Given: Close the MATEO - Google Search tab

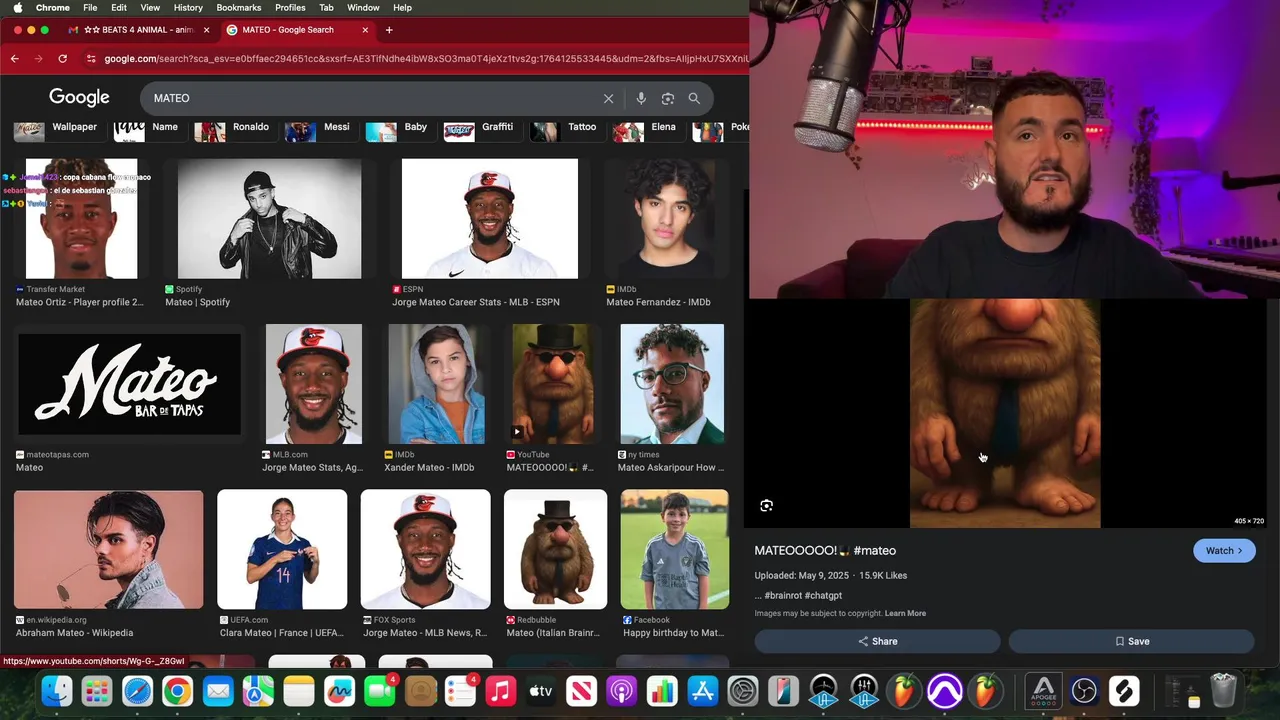Looking at the screenshot, I should (365, 30).
